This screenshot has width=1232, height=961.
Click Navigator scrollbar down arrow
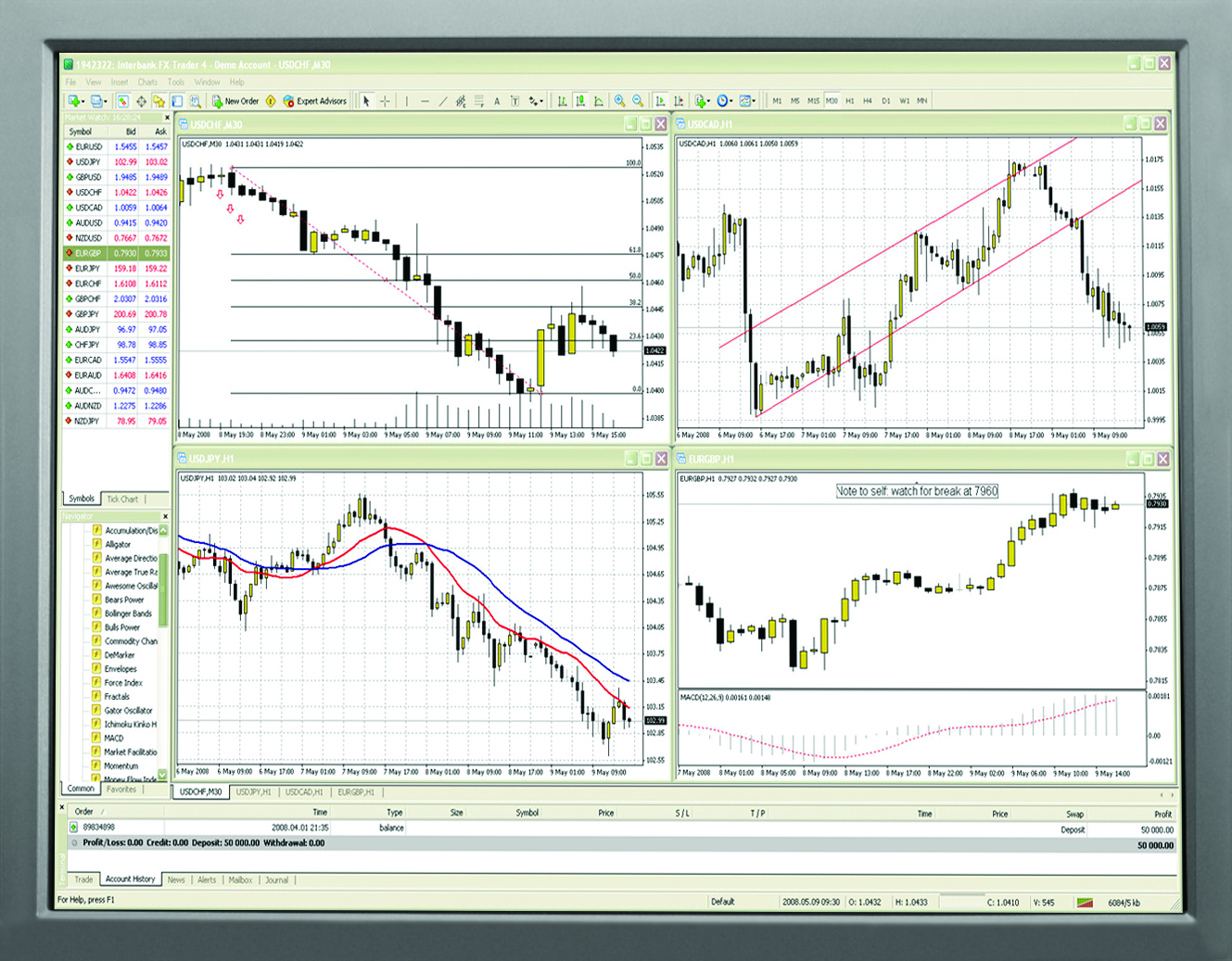point(163,774)
